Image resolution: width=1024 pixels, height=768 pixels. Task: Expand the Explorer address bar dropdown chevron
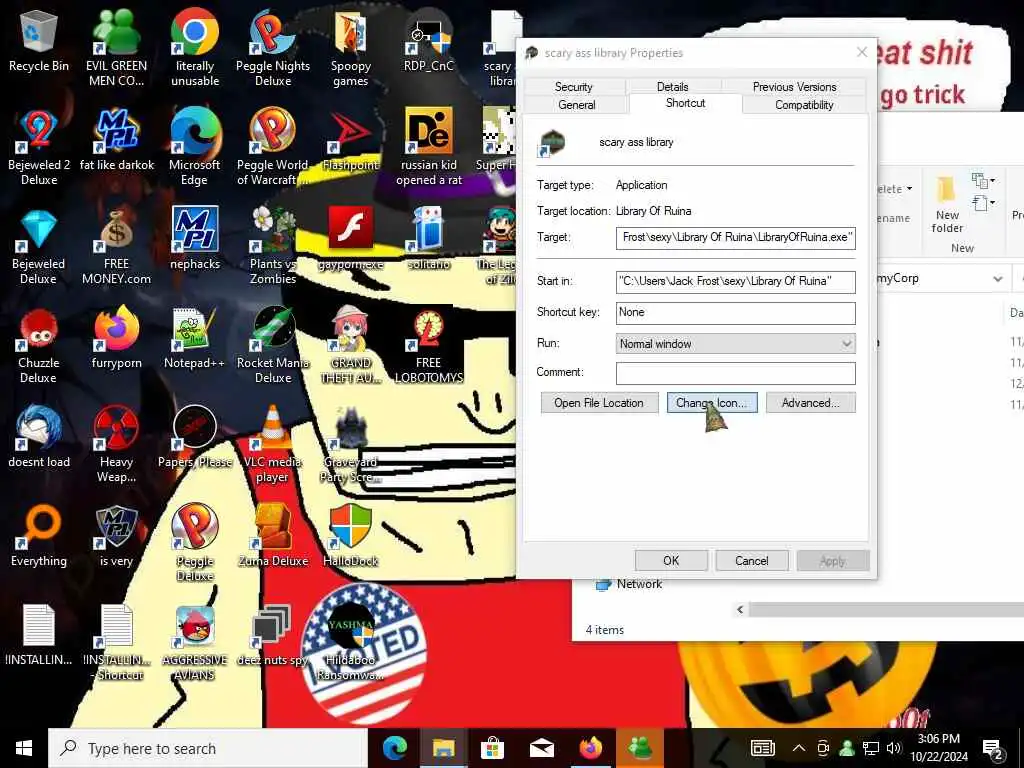(x=998, y=279)
